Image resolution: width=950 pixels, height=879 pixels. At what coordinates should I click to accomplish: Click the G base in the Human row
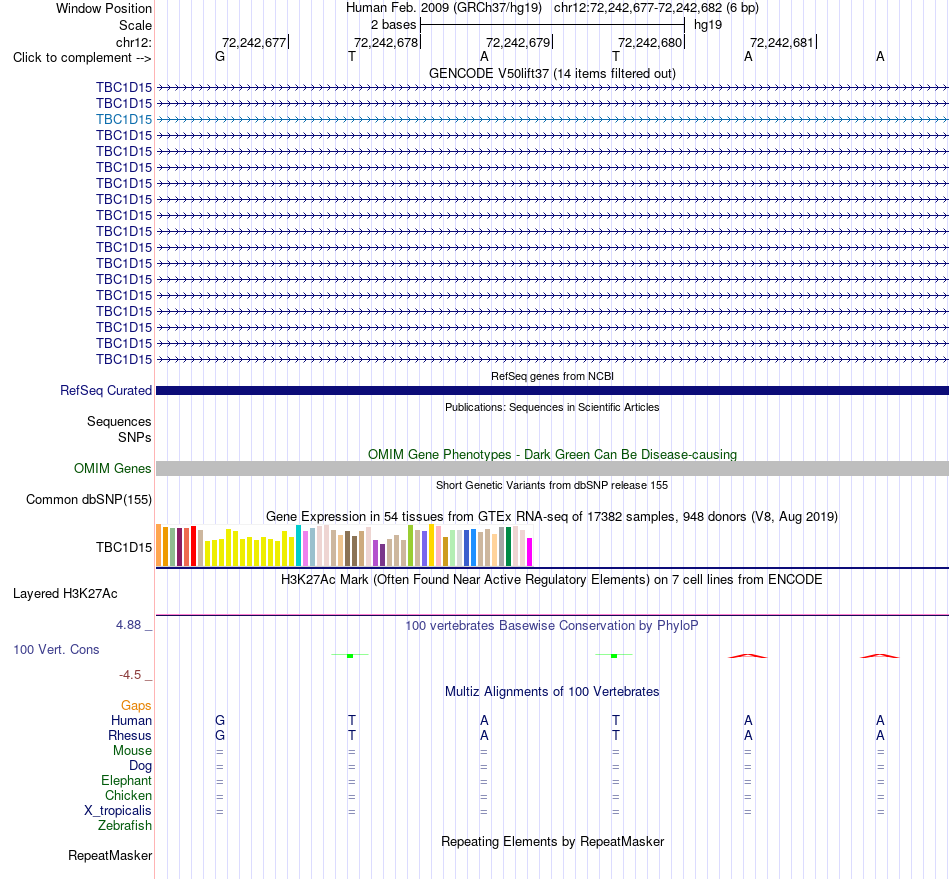click(x=220, y=720)
